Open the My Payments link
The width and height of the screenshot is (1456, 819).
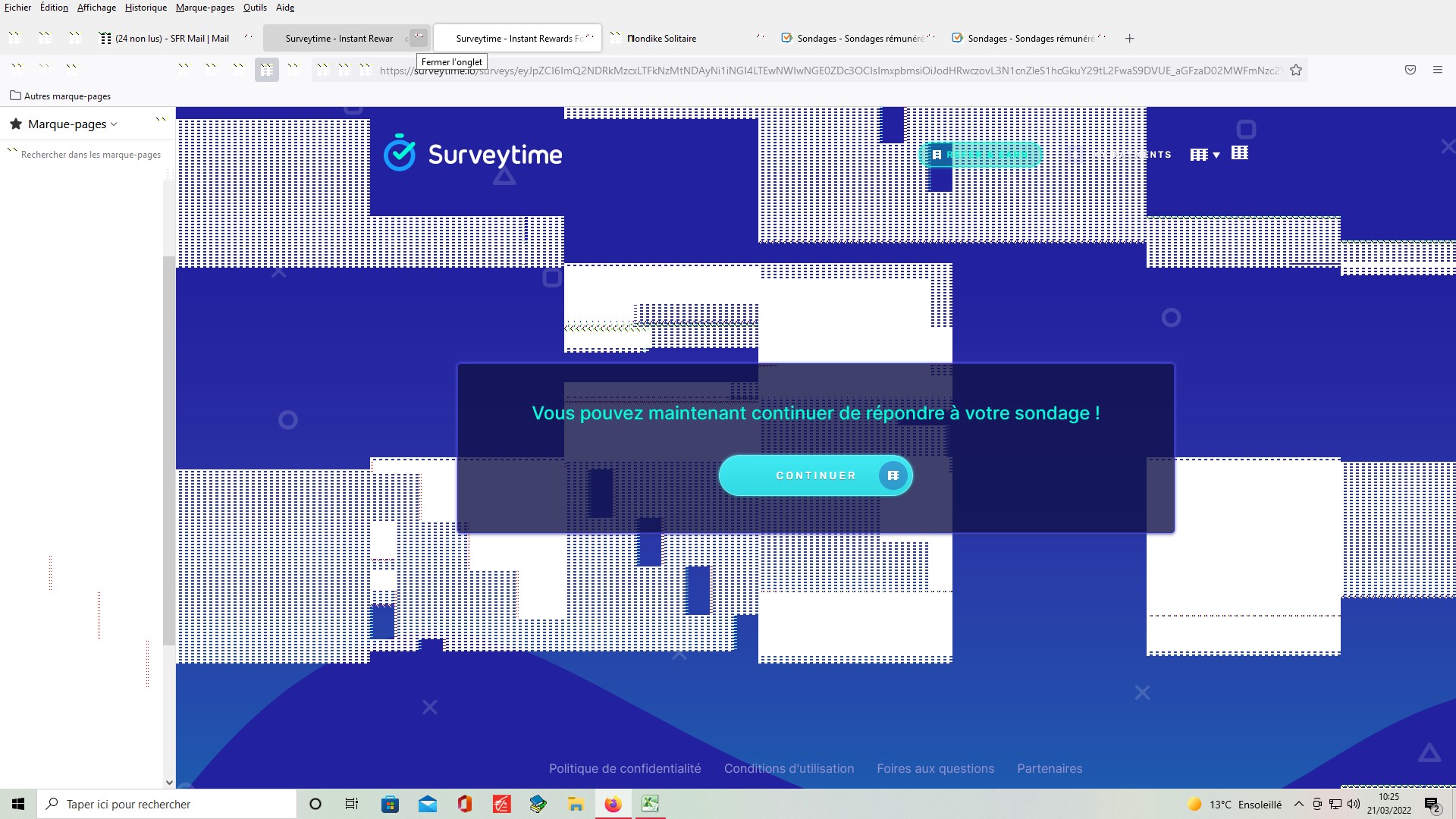(x=1119, y=155)
